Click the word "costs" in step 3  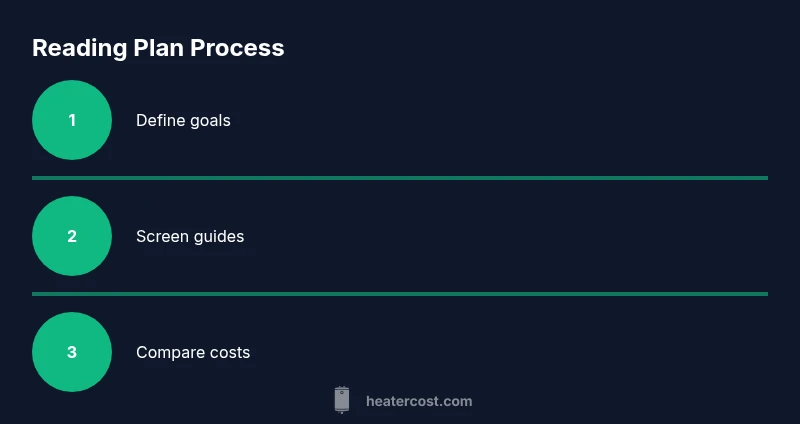click(x=230, y=352)
